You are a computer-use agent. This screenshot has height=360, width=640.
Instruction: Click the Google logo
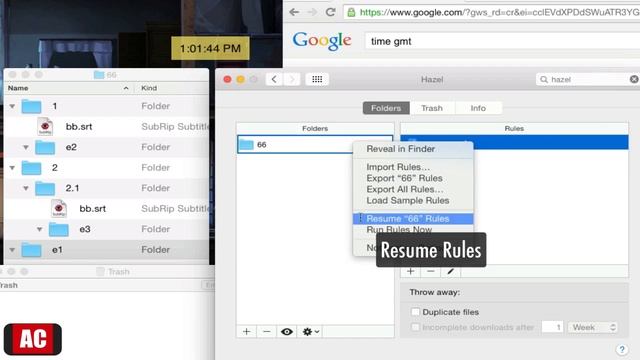coord(322,41)
